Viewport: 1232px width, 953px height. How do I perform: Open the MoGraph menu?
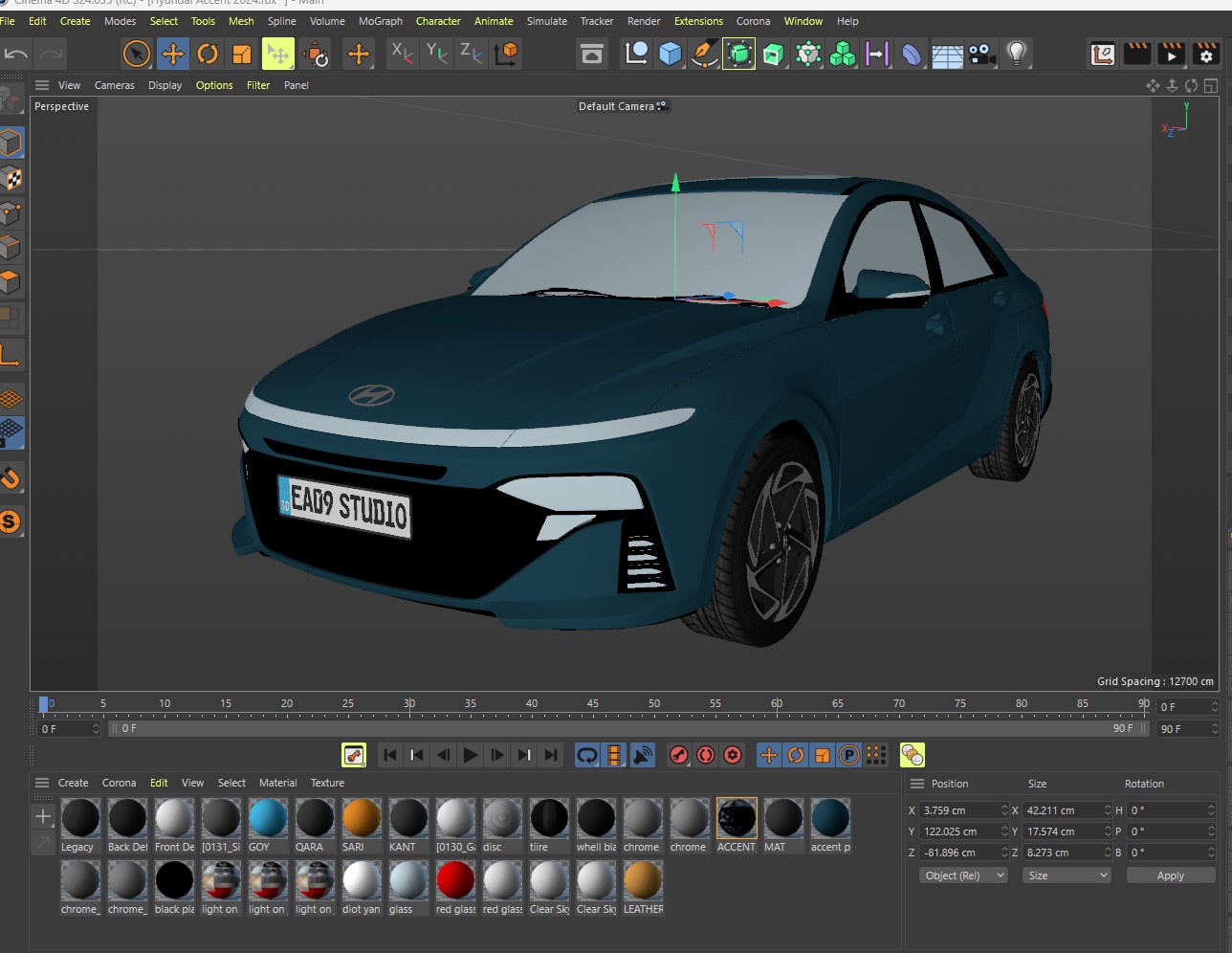[x=380, y=21]
